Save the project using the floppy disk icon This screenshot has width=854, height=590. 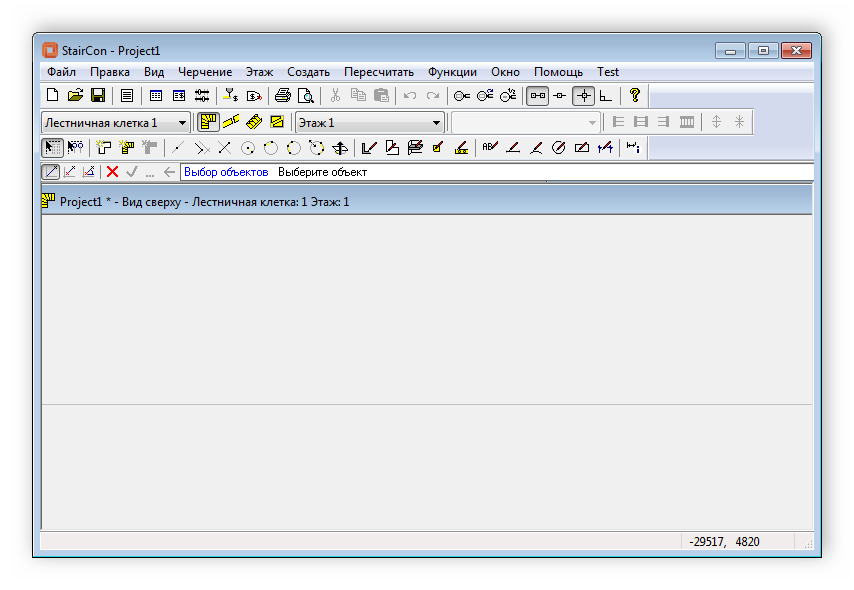coord(98,96)
